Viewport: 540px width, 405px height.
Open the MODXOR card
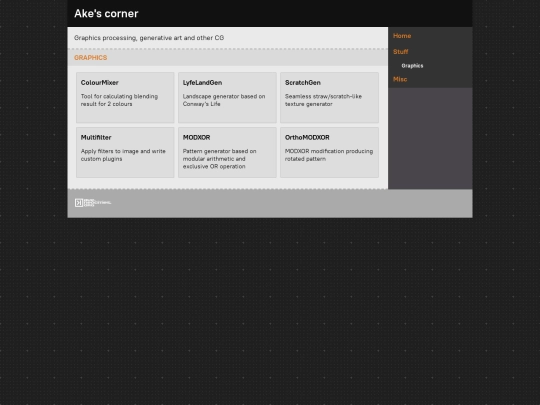coord(227,153)
